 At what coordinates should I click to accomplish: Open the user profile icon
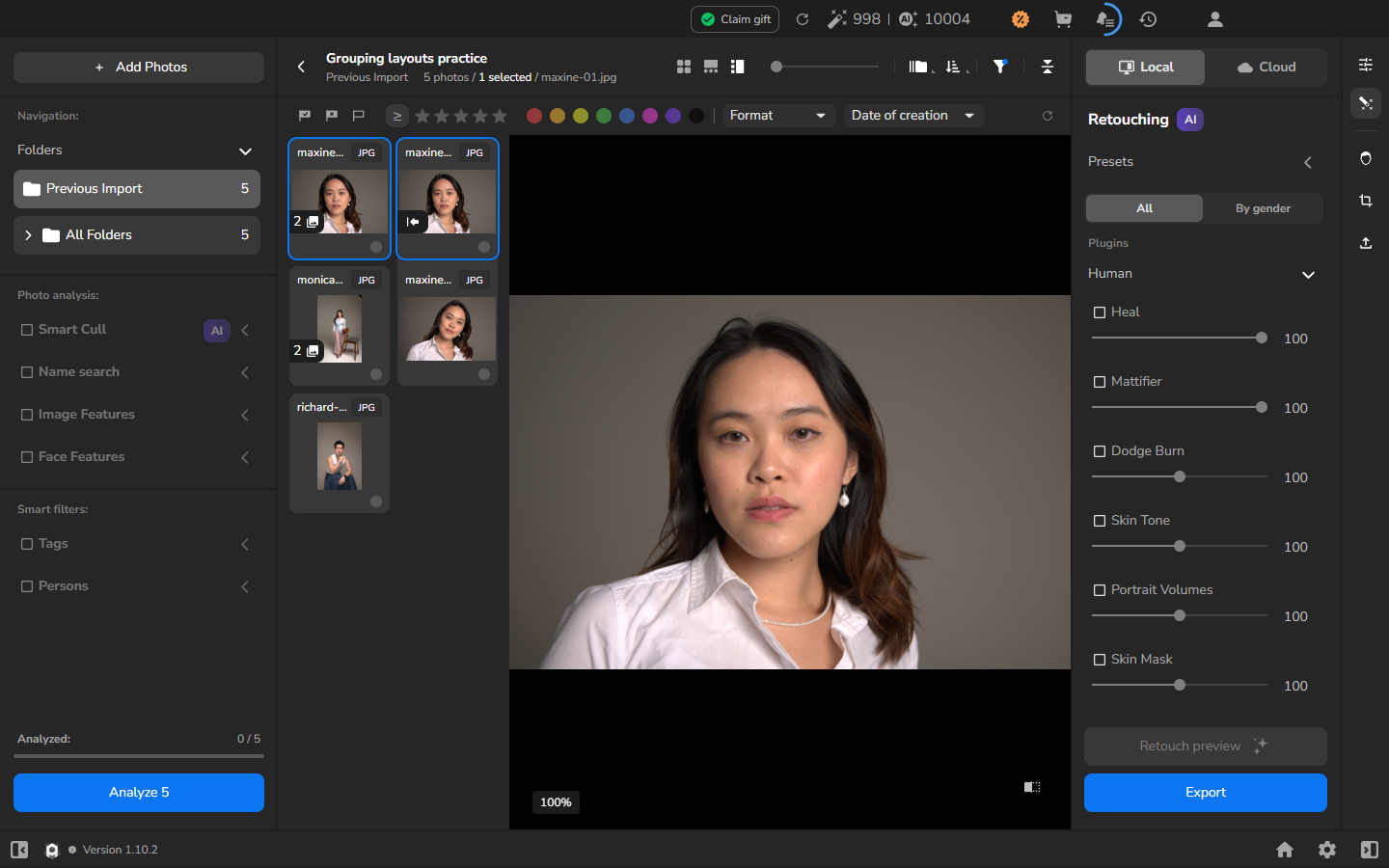pos(1215,19)
